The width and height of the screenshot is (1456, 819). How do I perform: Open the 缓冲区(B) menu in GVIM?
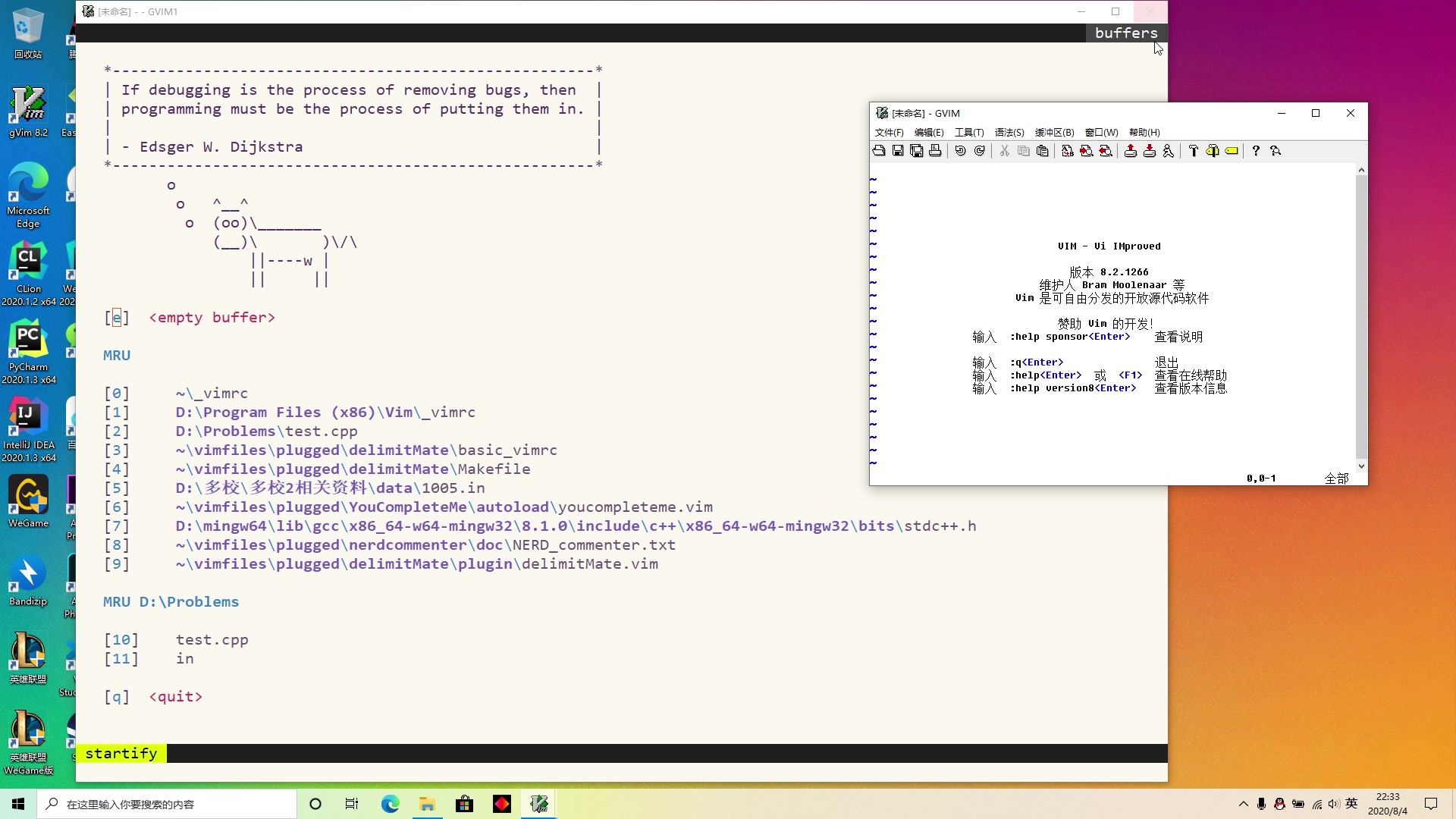pyautogui.click(x=1055, y=132)
